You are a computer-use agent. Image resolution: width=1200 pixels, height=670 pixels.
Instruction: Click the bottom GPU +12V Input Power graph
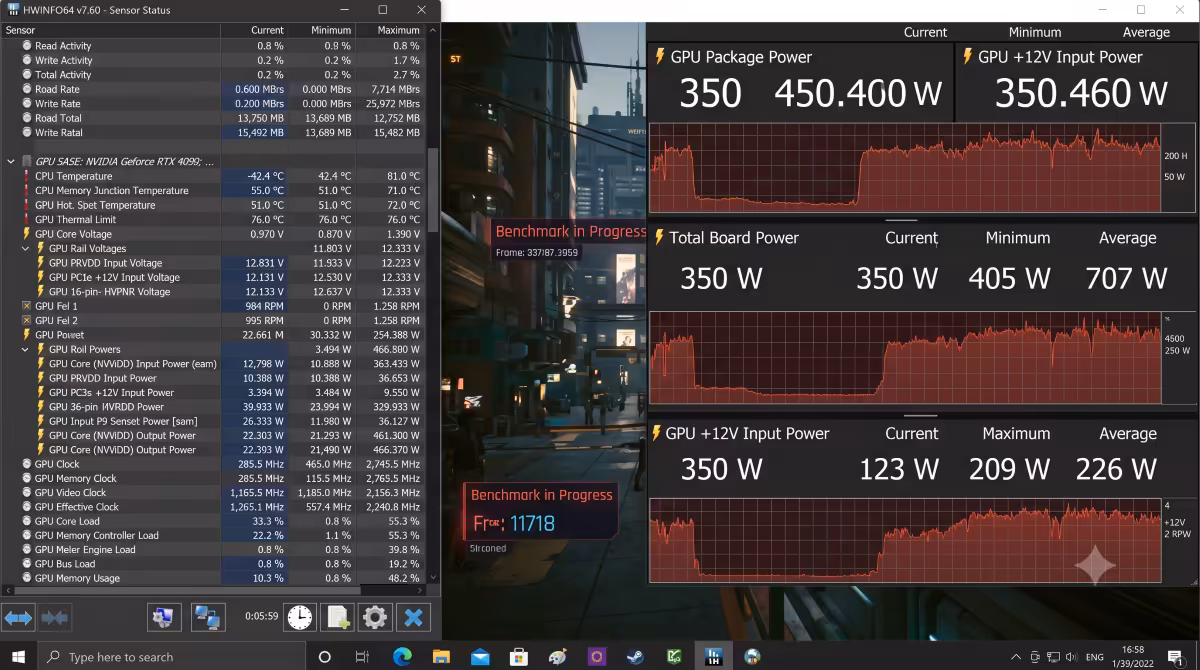coord(905,540)
